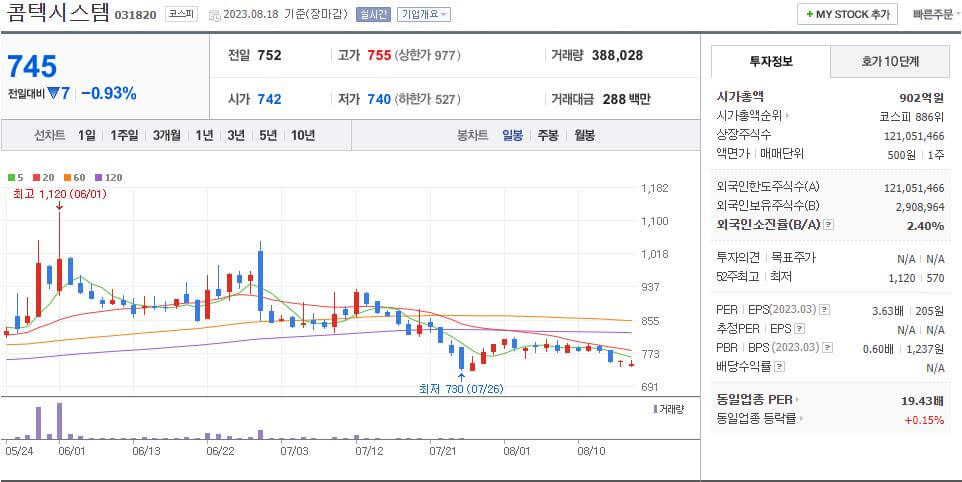Click the calendar icon beside 2023.08.18

point(214,14)
